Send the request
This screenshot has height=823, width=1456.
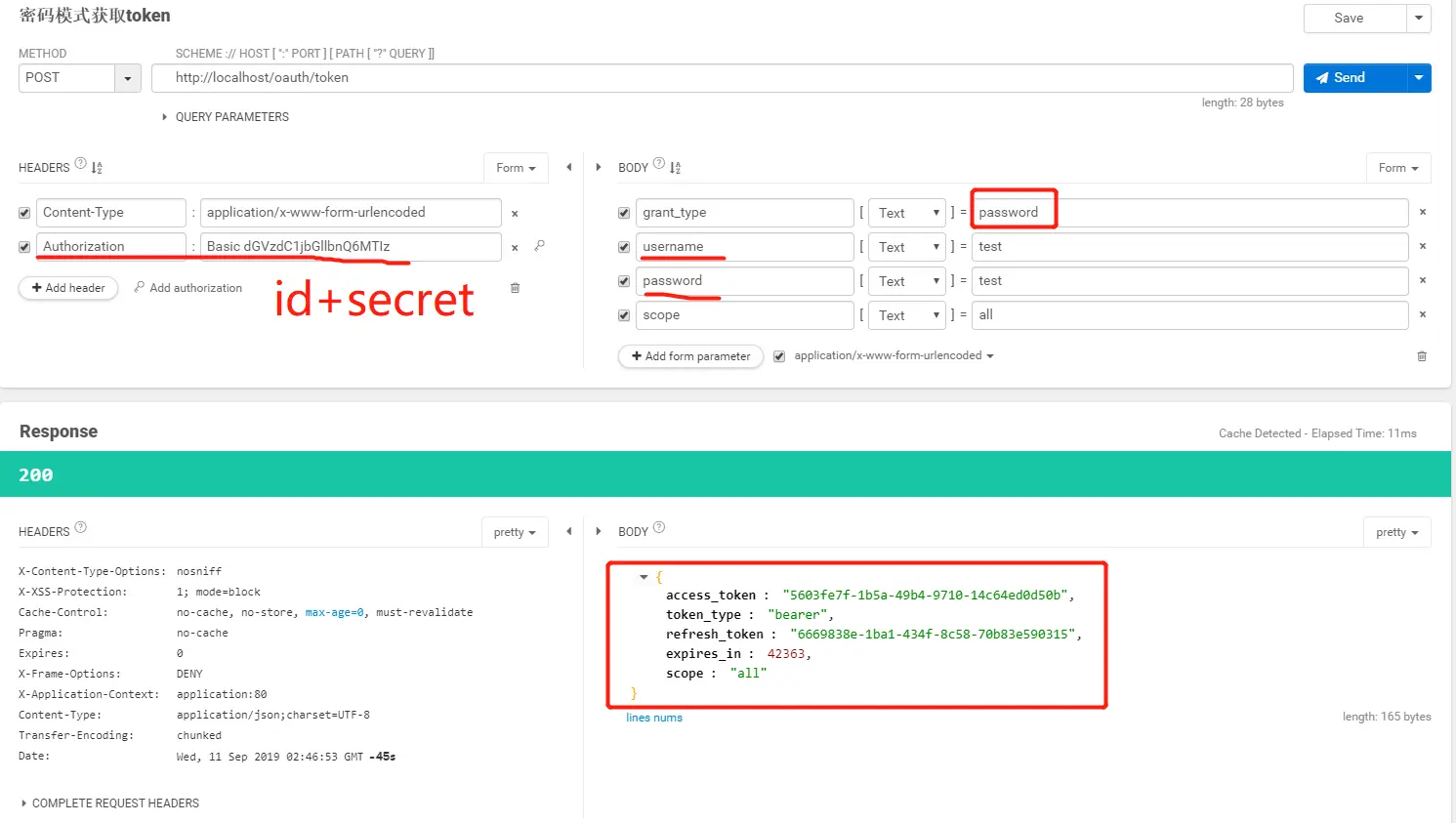[x=1355, y=78]
